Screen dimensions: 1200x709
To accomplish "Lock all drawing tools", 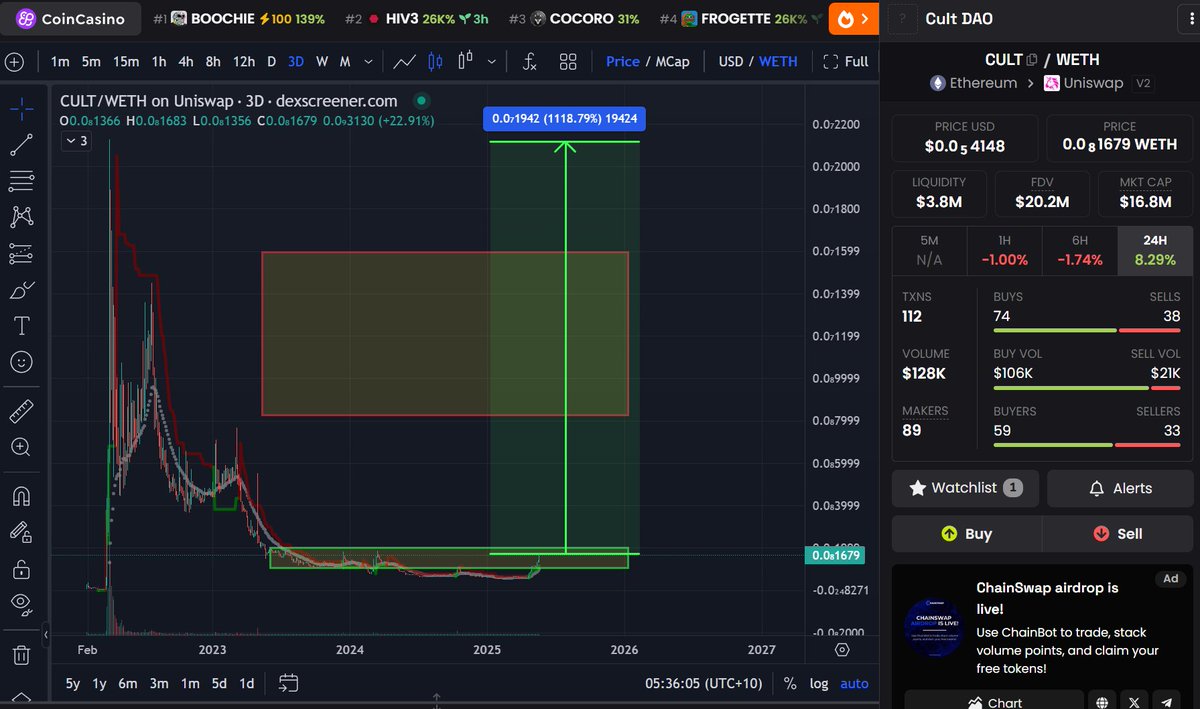I will pyautogui.click(x=21, y=568).
